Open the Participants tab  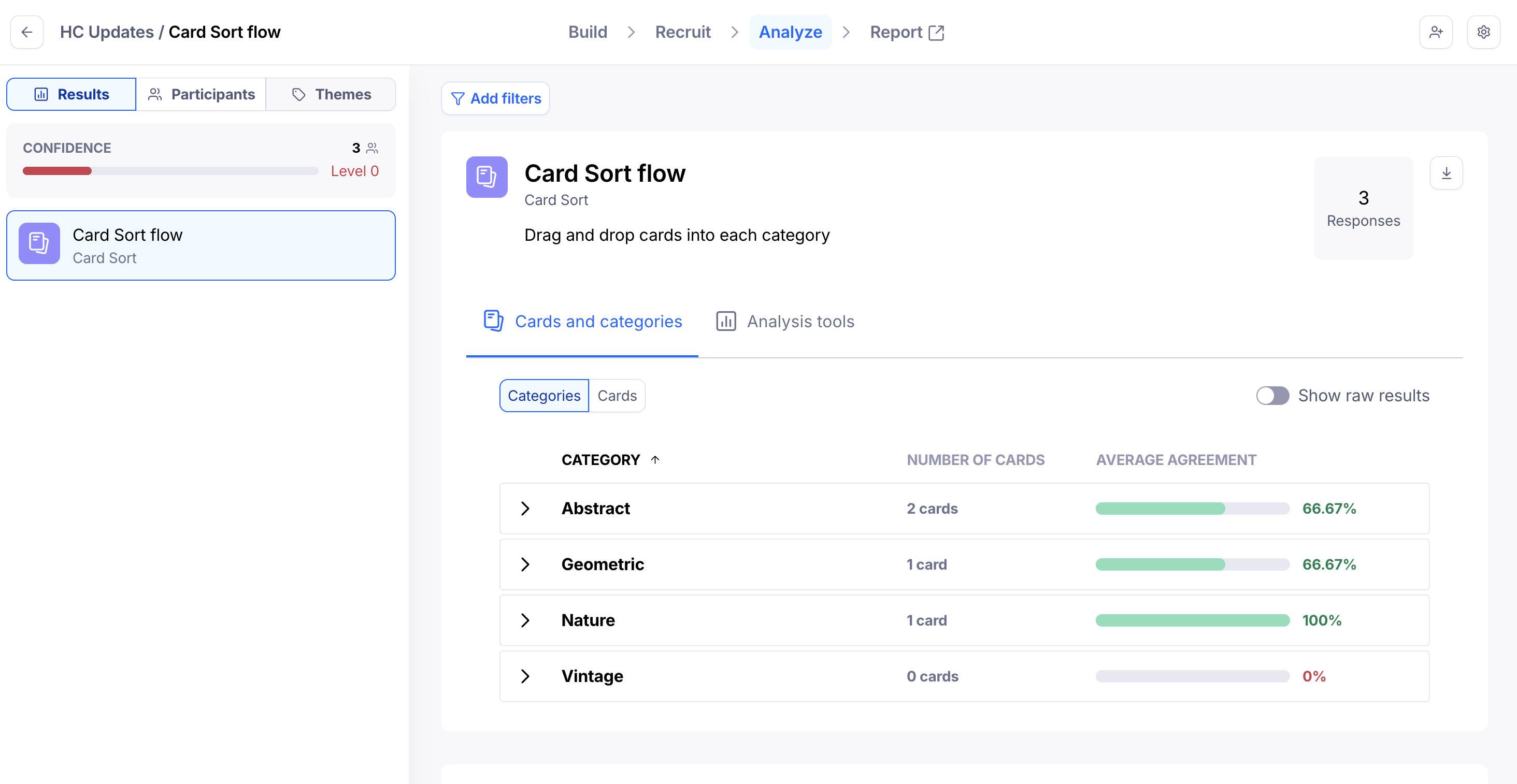tap(201, 94)
